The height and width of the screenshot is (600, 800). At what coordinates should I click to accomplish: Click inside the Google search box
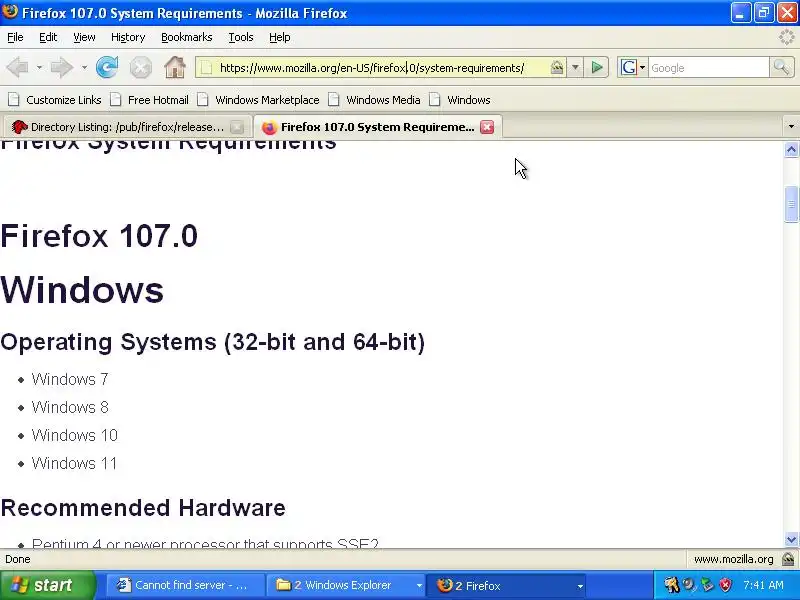708,67
